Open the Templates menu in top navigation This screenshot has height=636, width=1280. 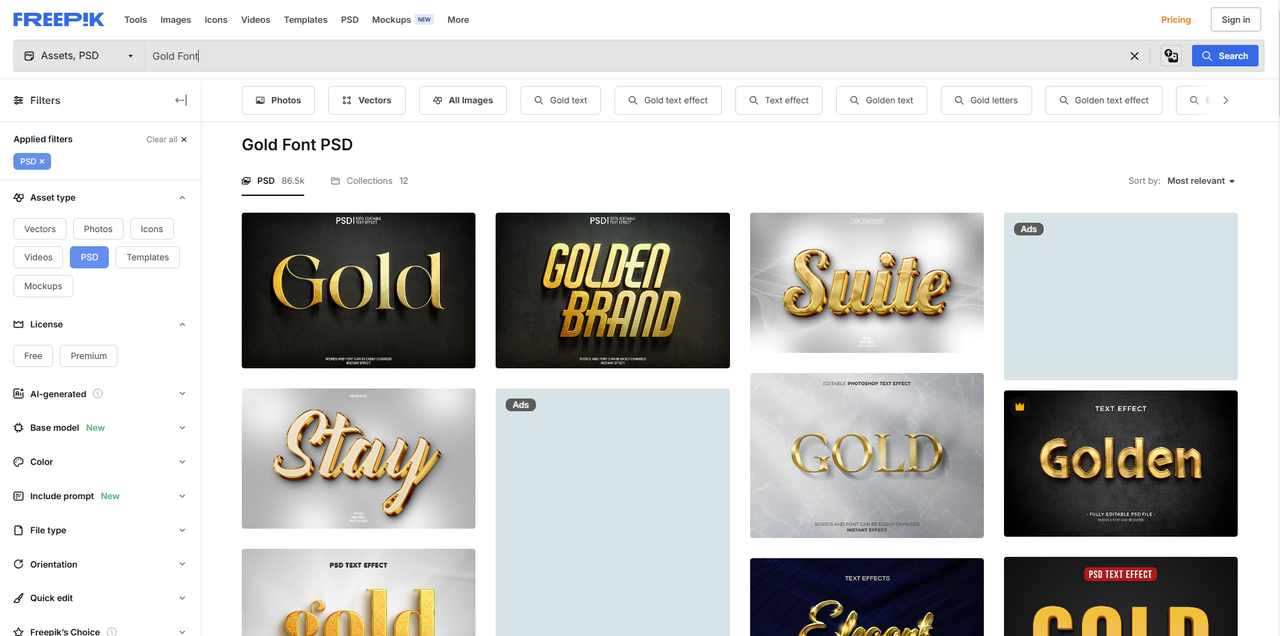point(305,20)
